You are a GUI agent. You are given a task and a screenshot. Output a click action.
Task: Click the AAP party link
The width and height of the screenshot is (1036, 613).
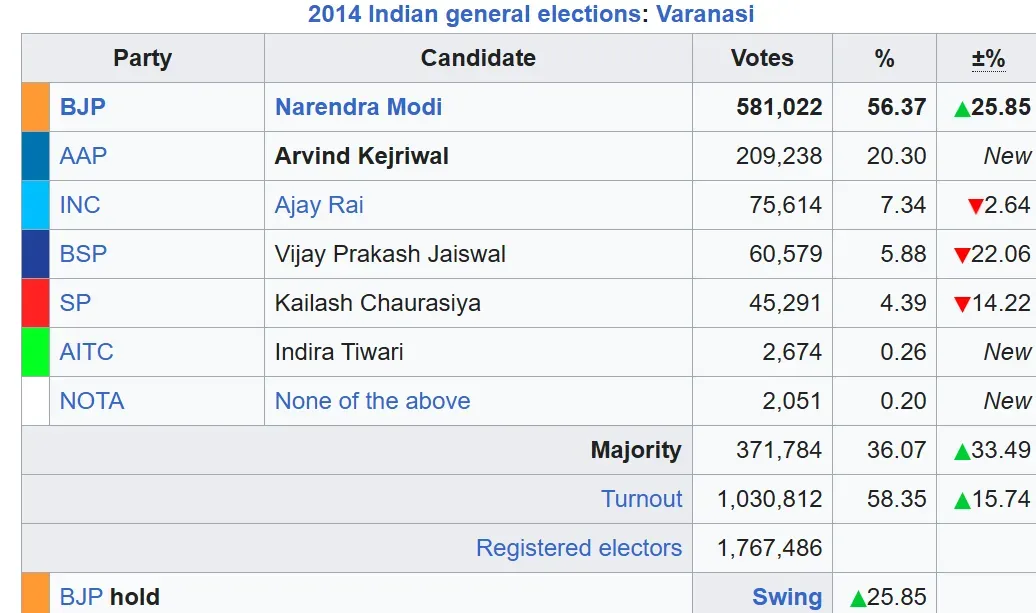pyautogui.click(x=83, y=156)
